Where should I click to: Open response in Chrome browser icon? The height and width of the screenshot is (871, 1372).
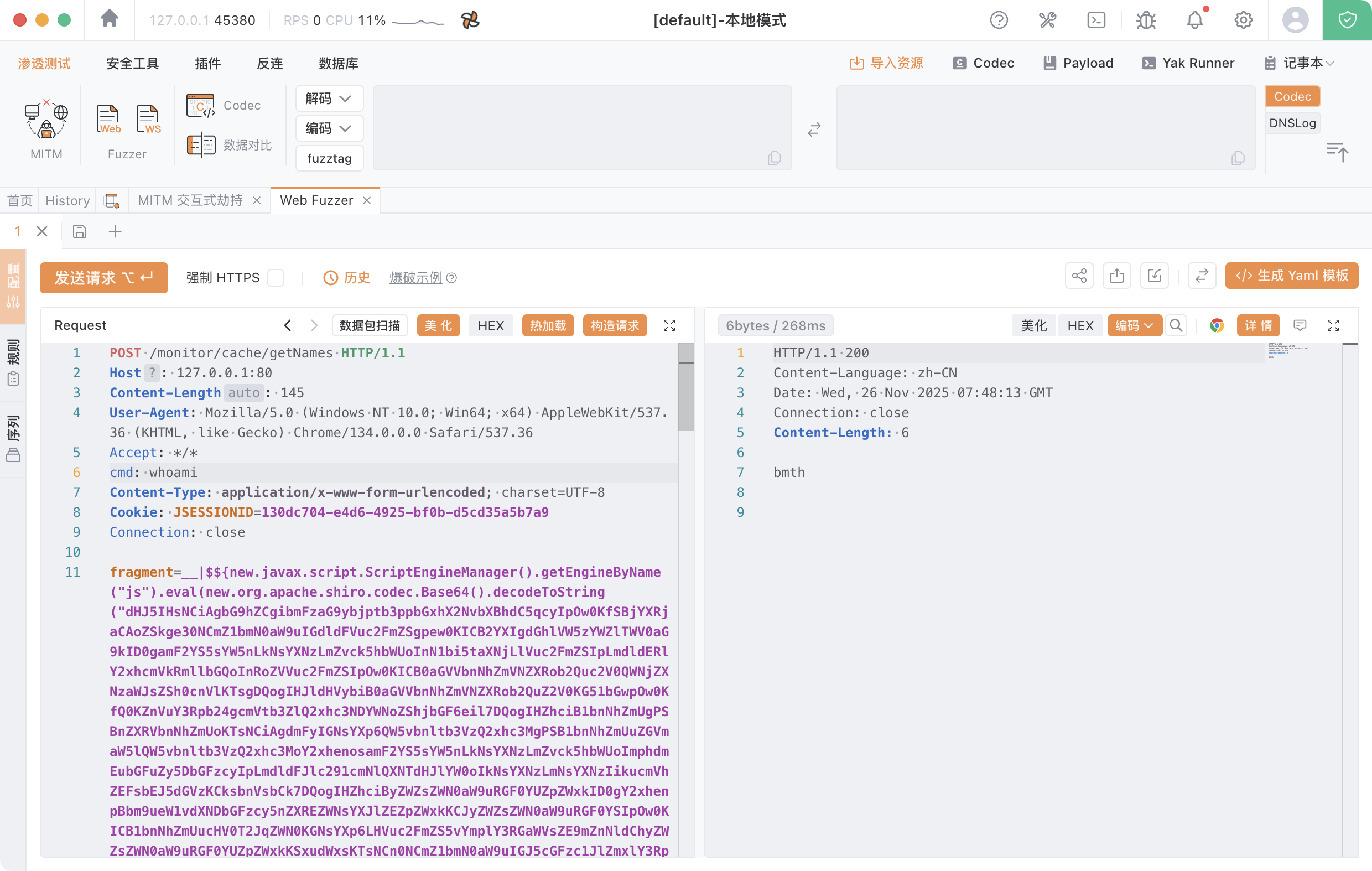coord(1217,325)
